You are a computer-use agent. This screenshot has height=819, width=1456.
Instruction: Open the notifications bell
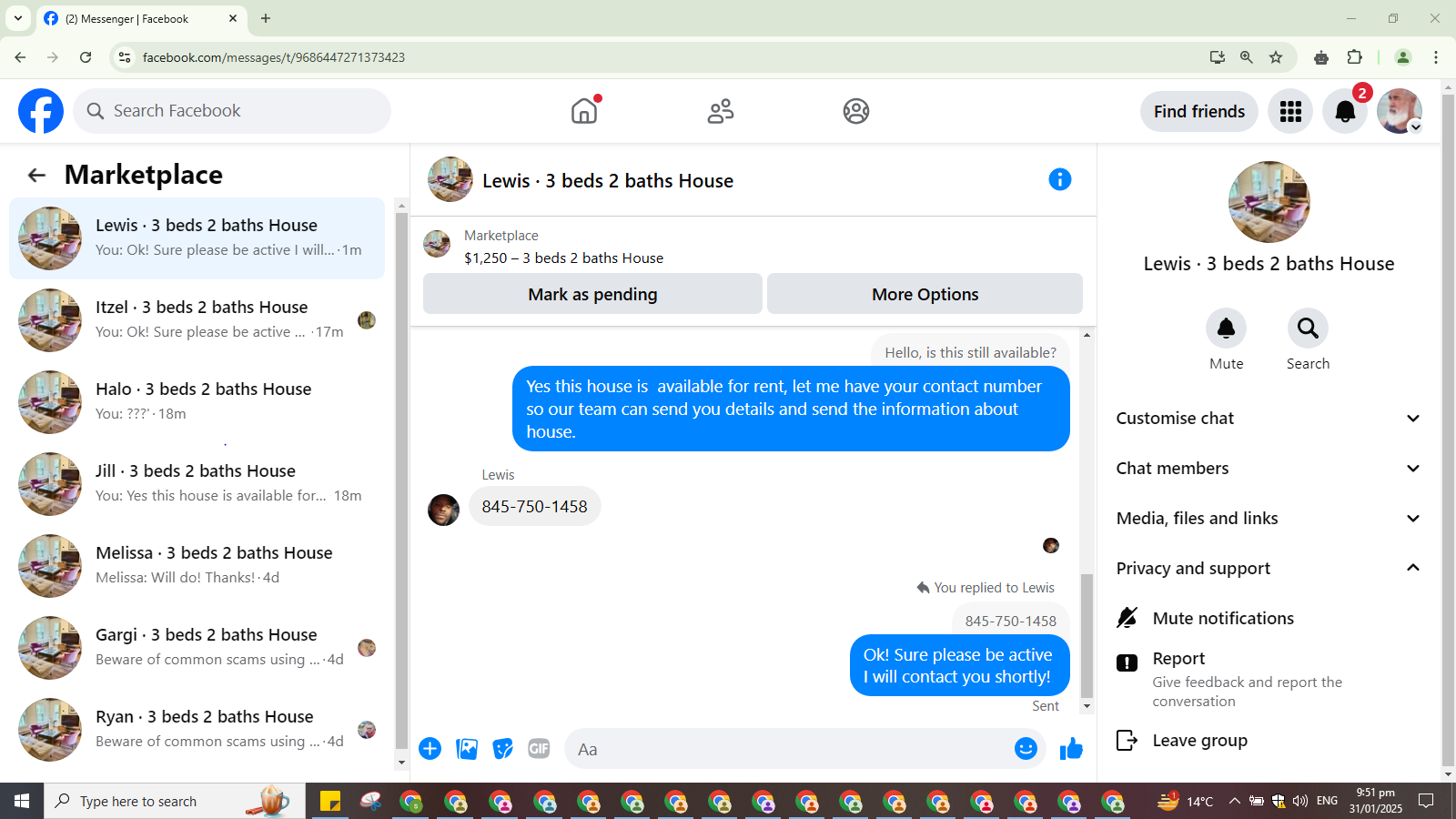click(1345, 111)
